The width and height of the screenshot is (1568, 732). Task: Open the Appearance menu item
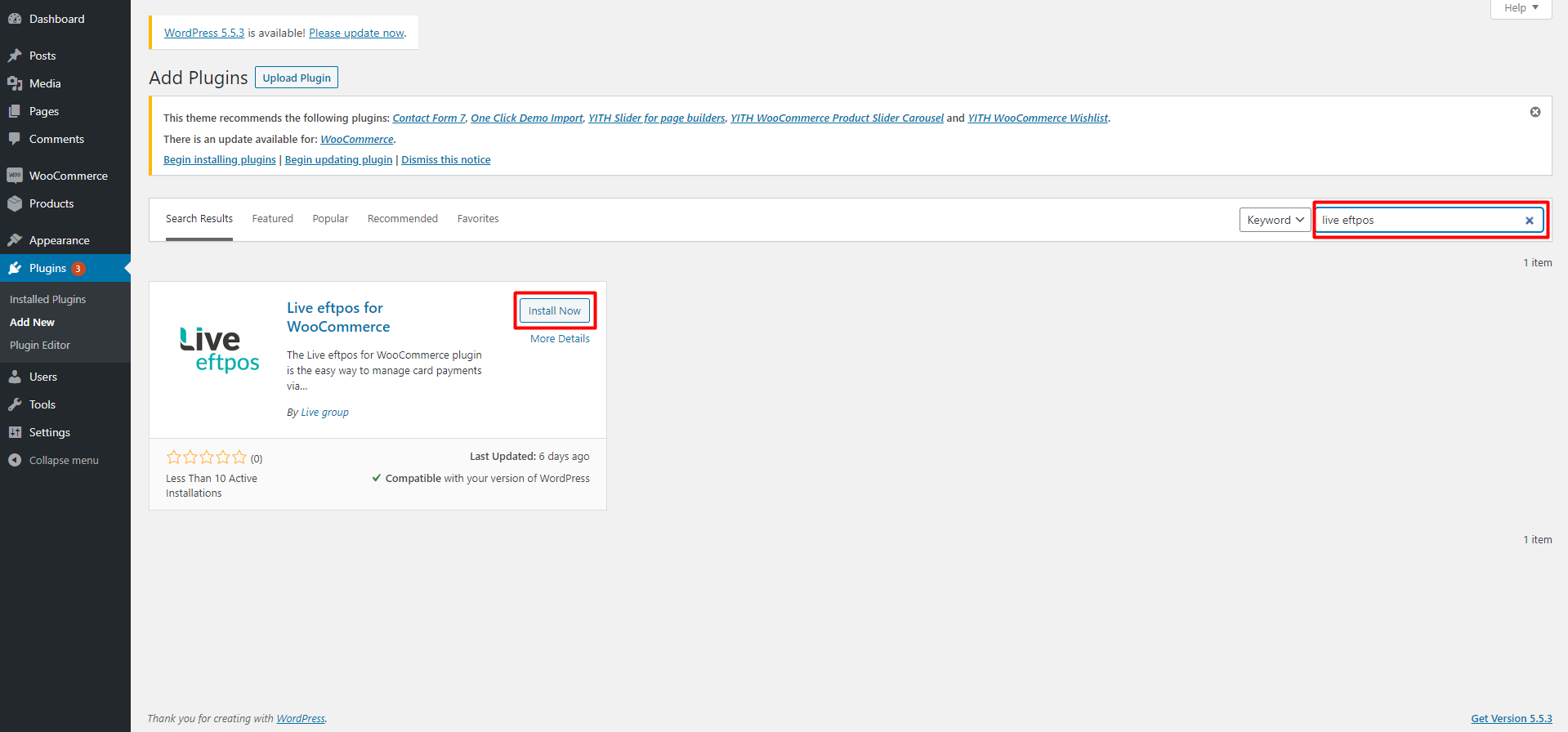(x=65, y=240)
